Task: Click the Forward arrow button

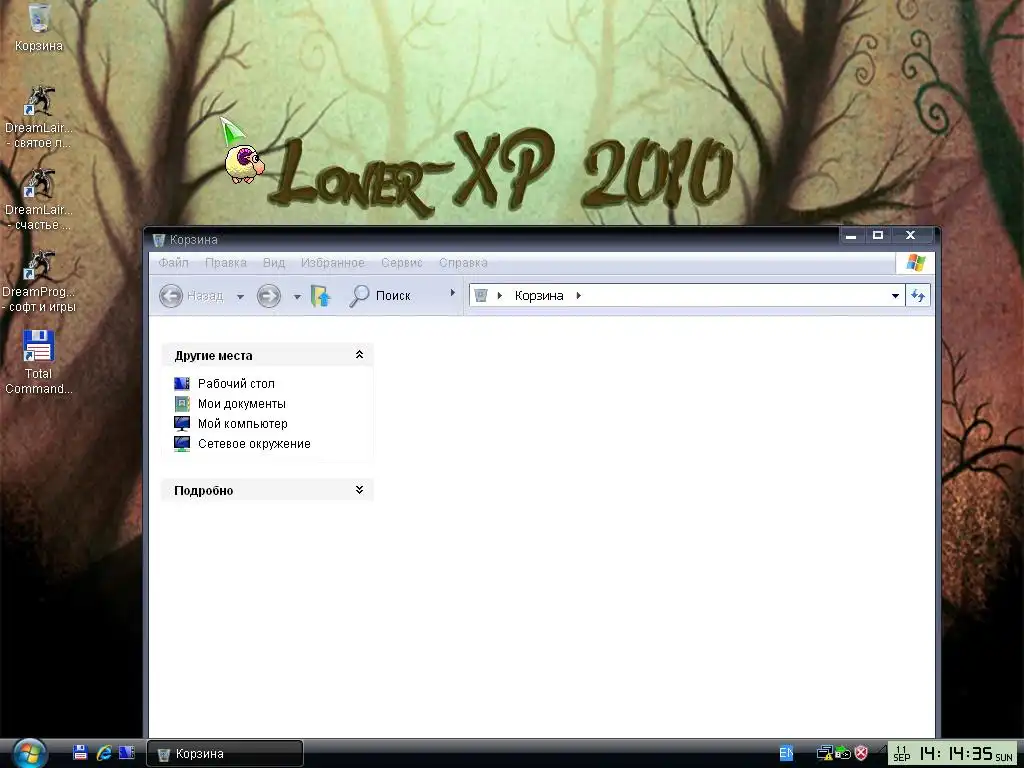Action: coord(268,296)
